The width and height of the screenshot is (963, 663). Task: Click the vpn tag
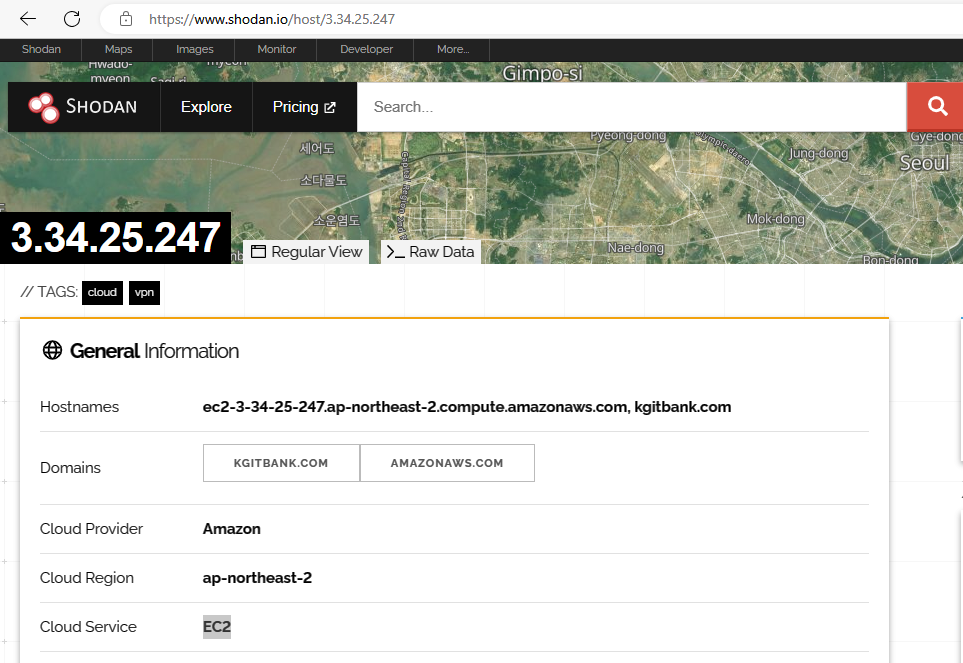pos(144,292)
